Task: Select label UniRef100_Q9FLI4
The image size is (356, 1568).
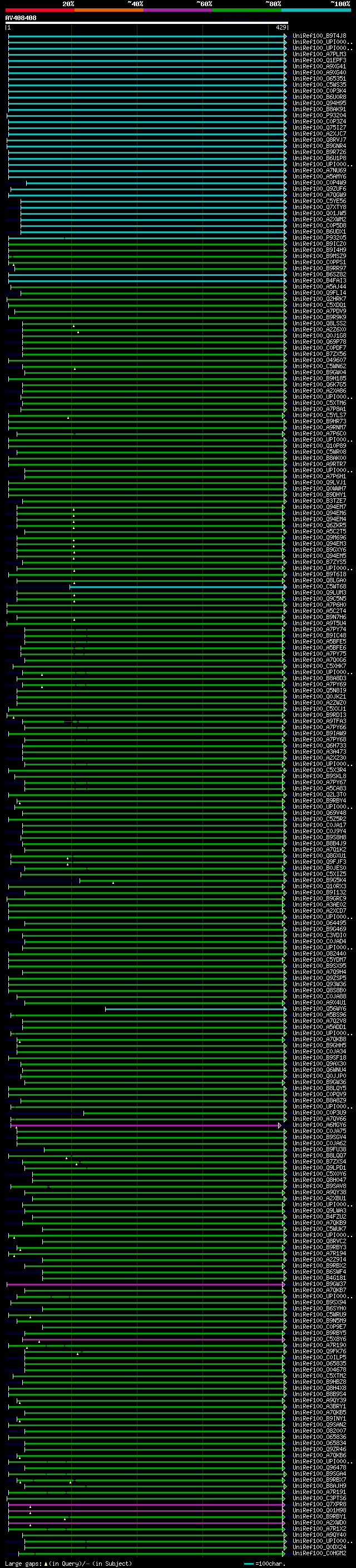Action: coord(319,293)
